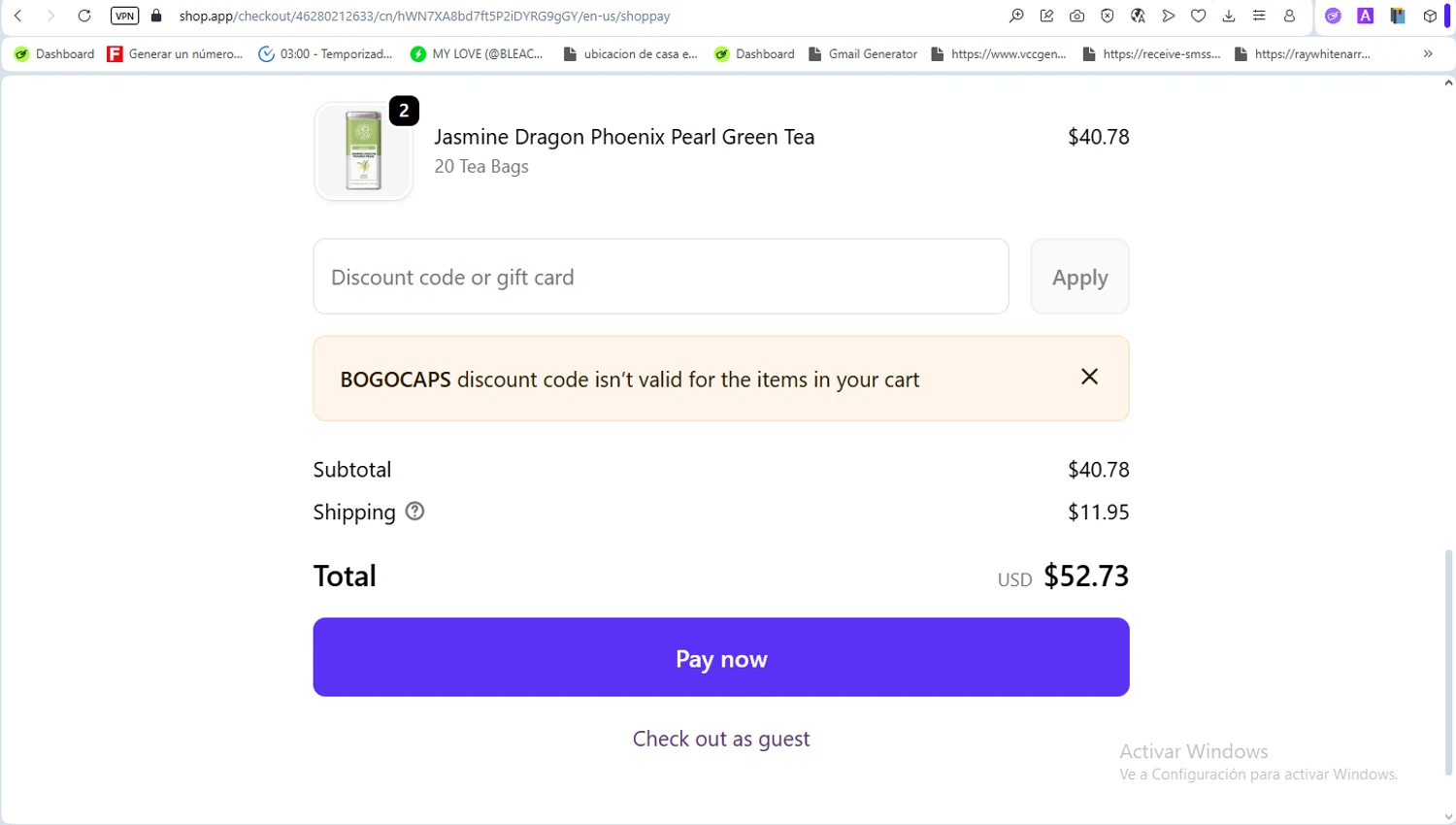Image resolution: width=1456 pixels, height=825 pixels.
Task: Open the ad blocker shield icon
Action: tap(1108, 16)
